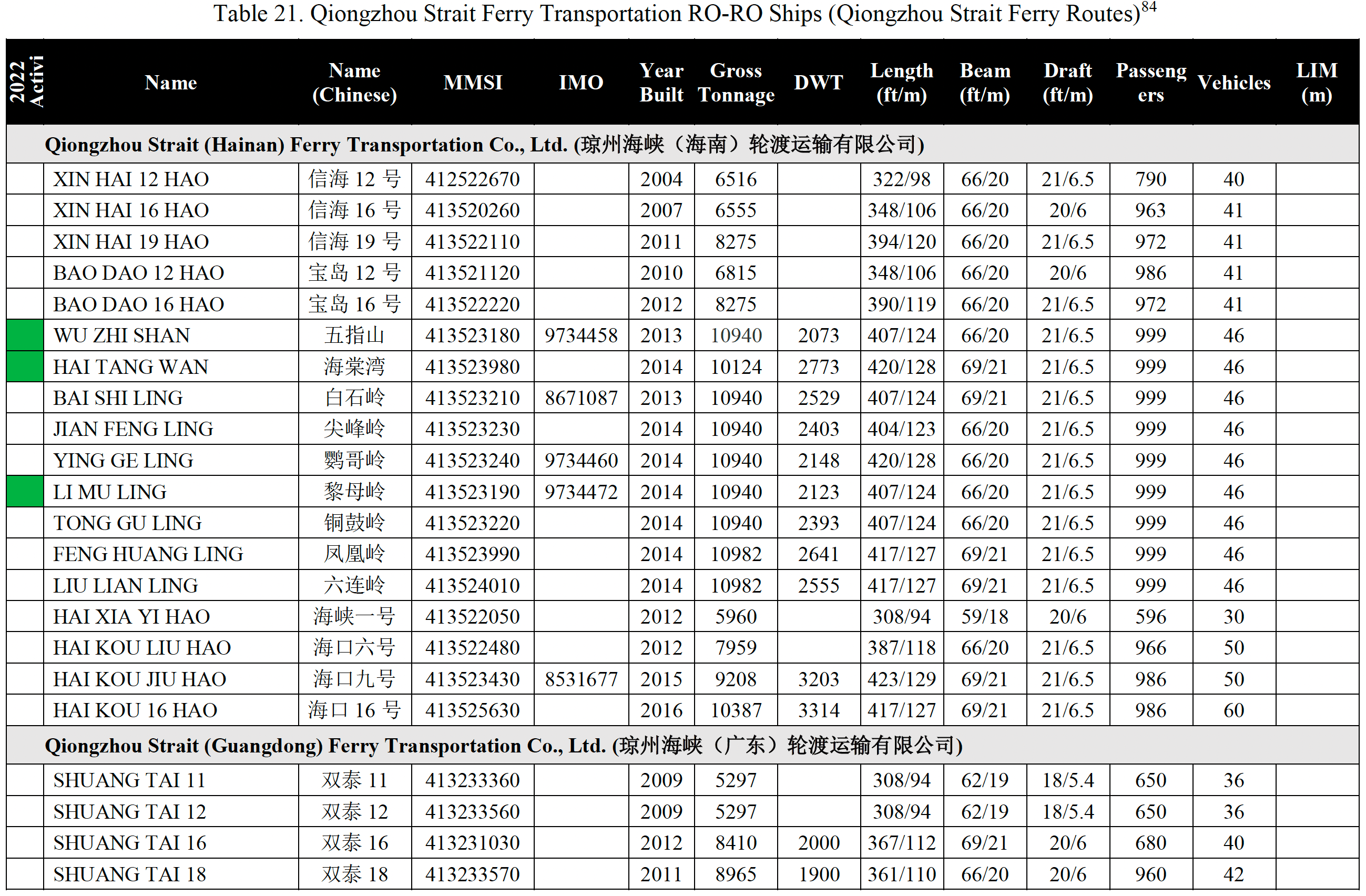Click IMO number 9734458
Image resolution: width=1366 pixels, height=896 pixels.
coord(581,335)
